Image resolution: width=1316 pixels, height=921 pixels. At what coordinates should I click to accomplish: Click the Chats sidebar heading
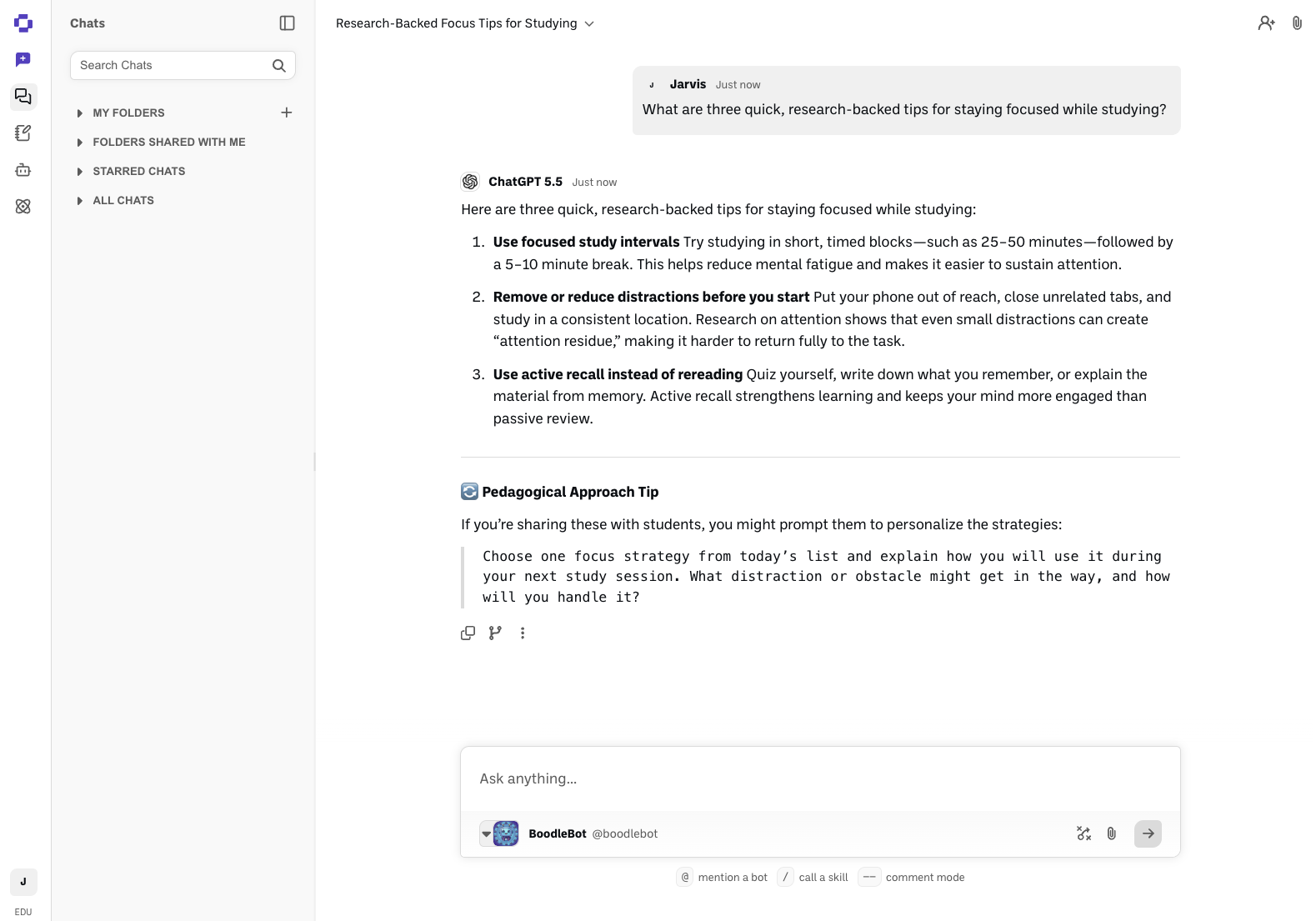click(x=88, y=23)
